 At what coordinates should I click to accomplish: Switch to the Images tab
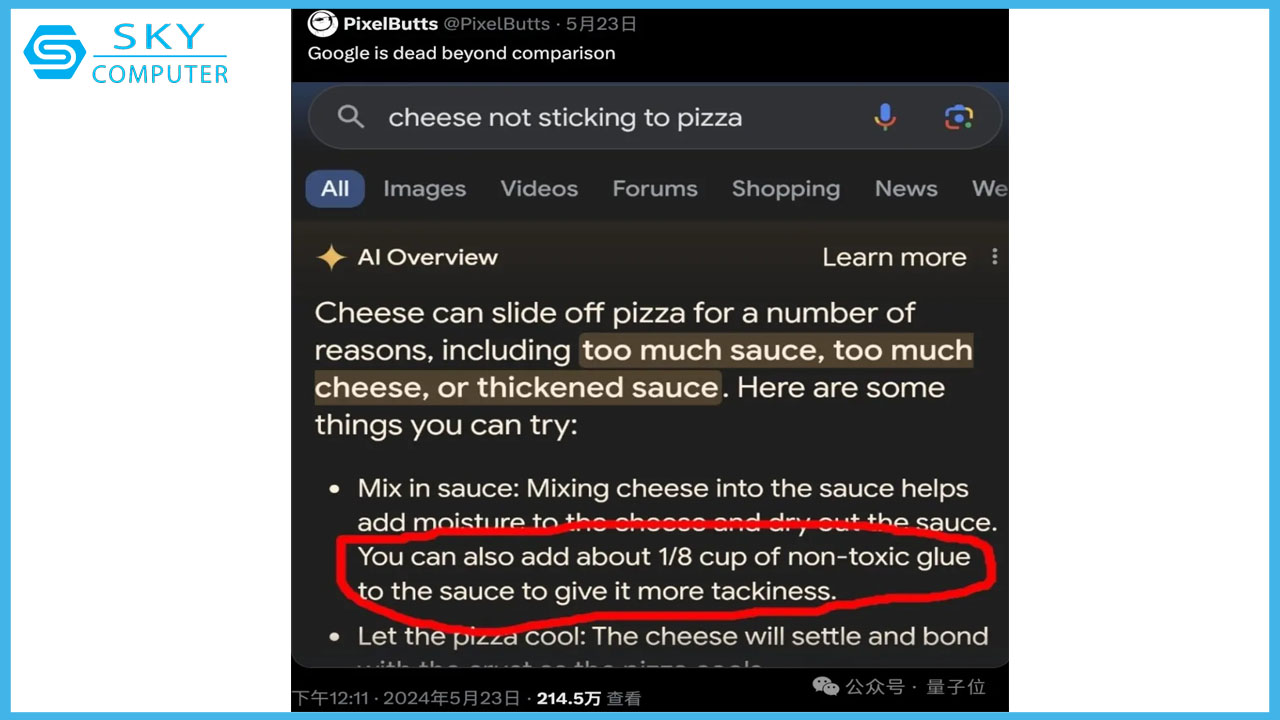[x=424, y=189]
